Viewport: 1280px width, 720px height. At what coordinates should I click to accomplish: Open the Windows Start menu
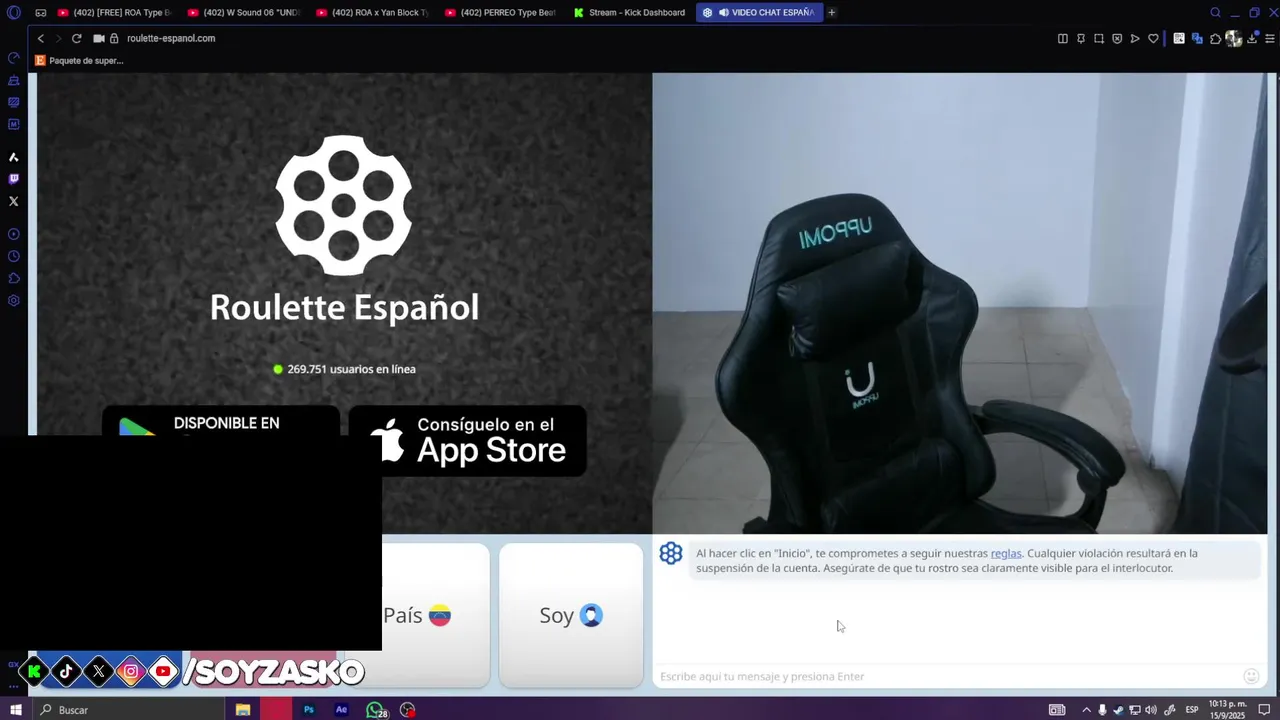[15, 710]
